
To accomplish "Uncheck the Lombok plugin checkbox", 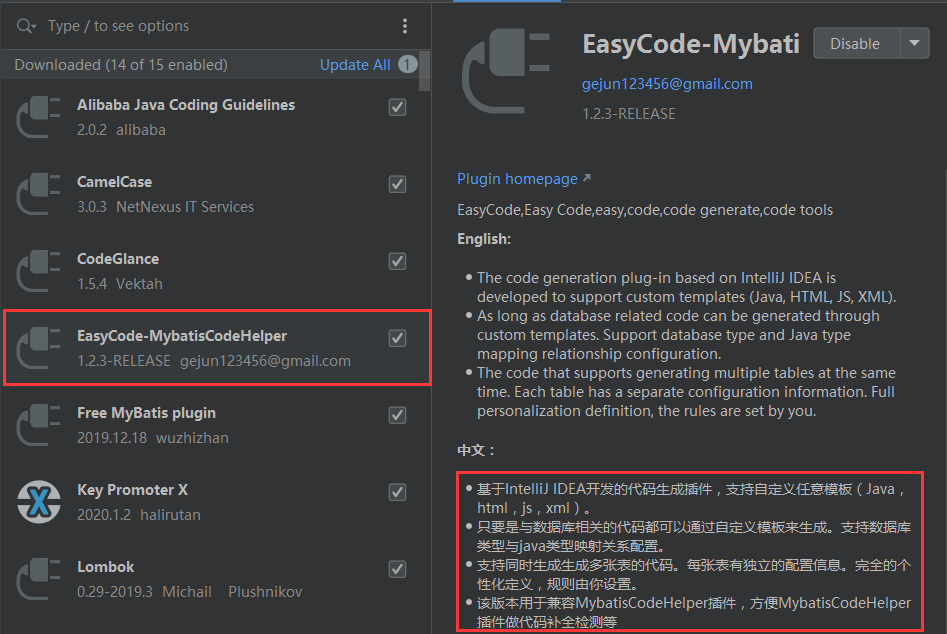I will point(397,569).
